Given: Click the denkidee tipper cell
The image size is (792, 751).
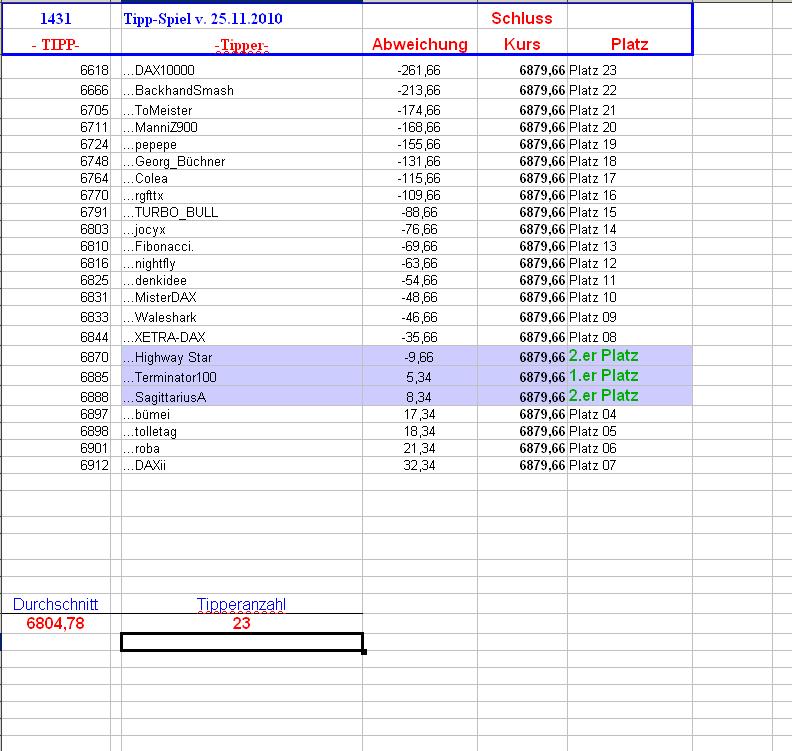Looking at the screenshot, I should [x=242, y=280].
